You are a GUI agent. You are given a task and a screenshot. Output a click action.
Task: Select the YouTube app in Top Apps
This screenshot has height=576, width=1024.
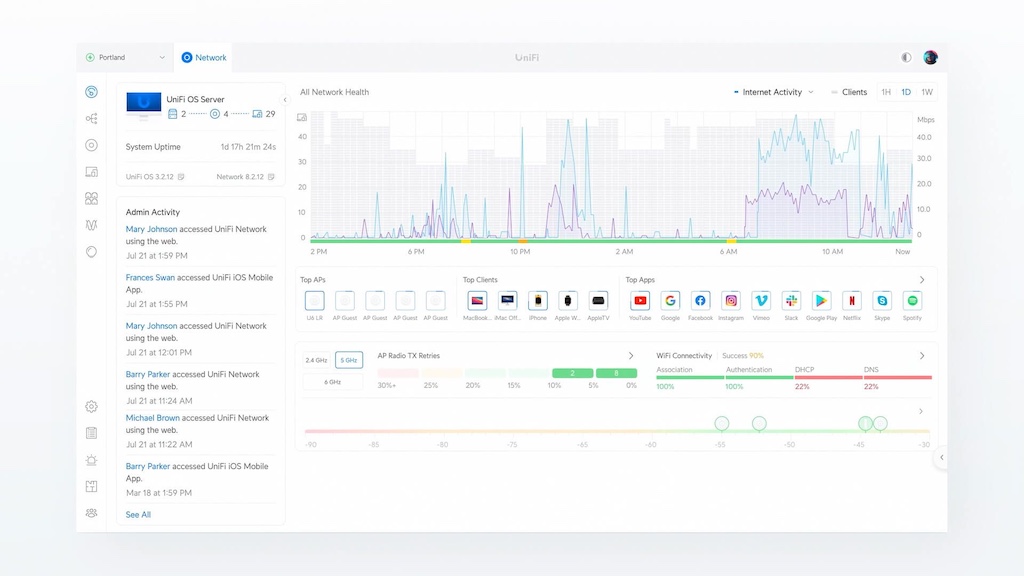click(640, 301)
